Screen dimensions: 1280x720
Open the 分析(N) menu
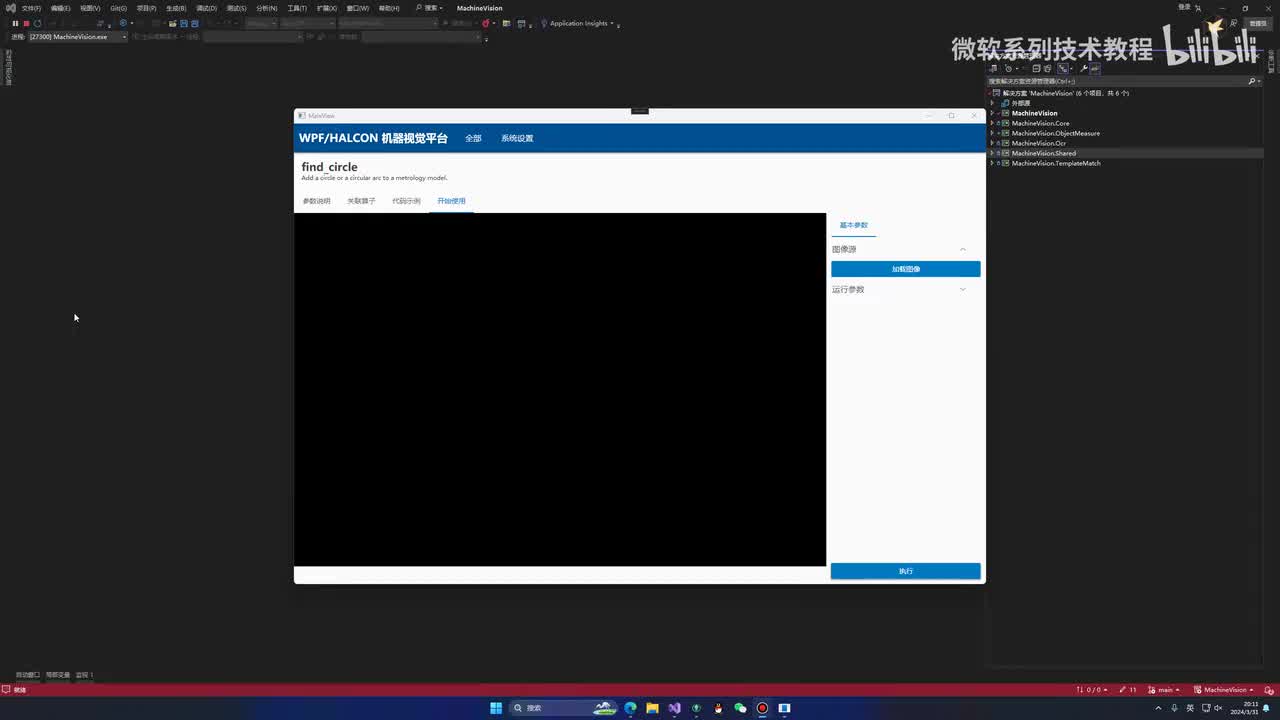click(266, 8)
